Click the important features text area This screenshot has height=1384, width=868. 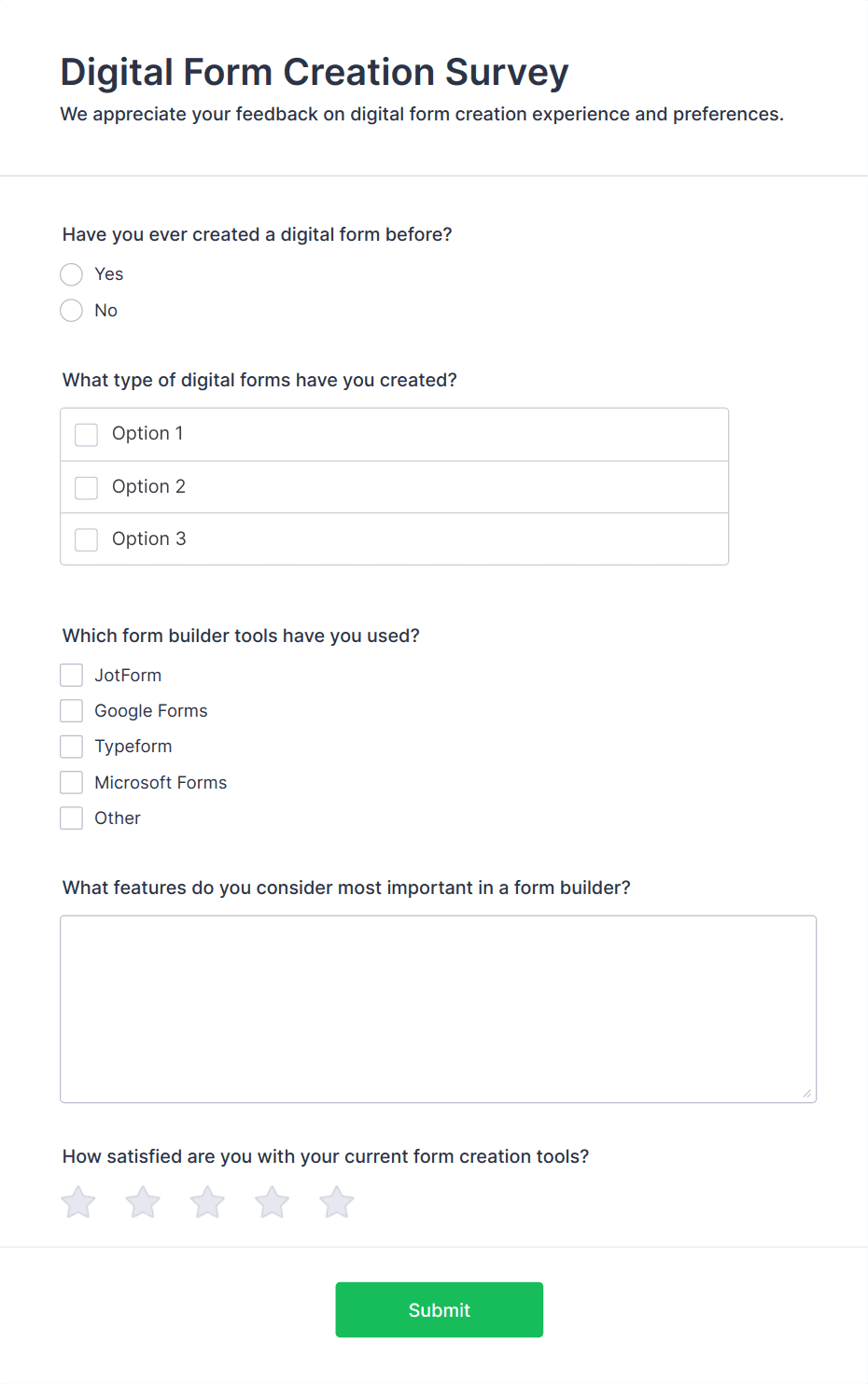coord(438,1009)
